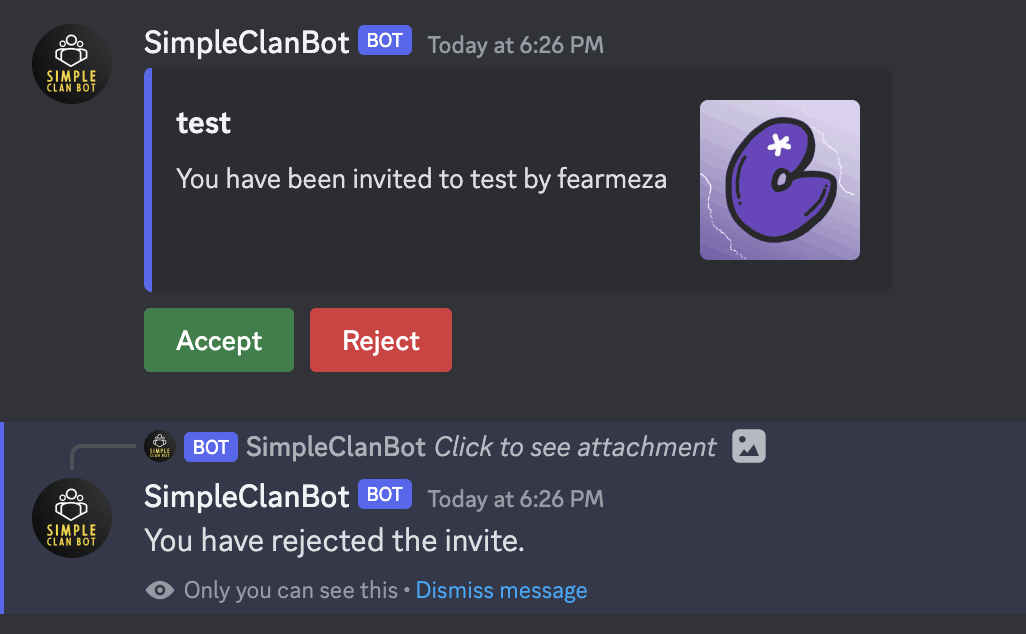Click the green Accept button
The height and width of the screenshot is (634, 1026).
tap(219, 340)
